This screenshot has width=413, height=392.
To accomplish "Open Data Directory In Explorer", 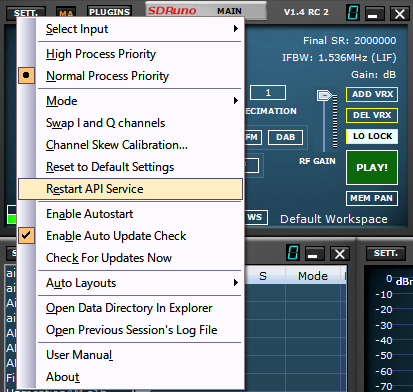I will (x=130, y=308).
